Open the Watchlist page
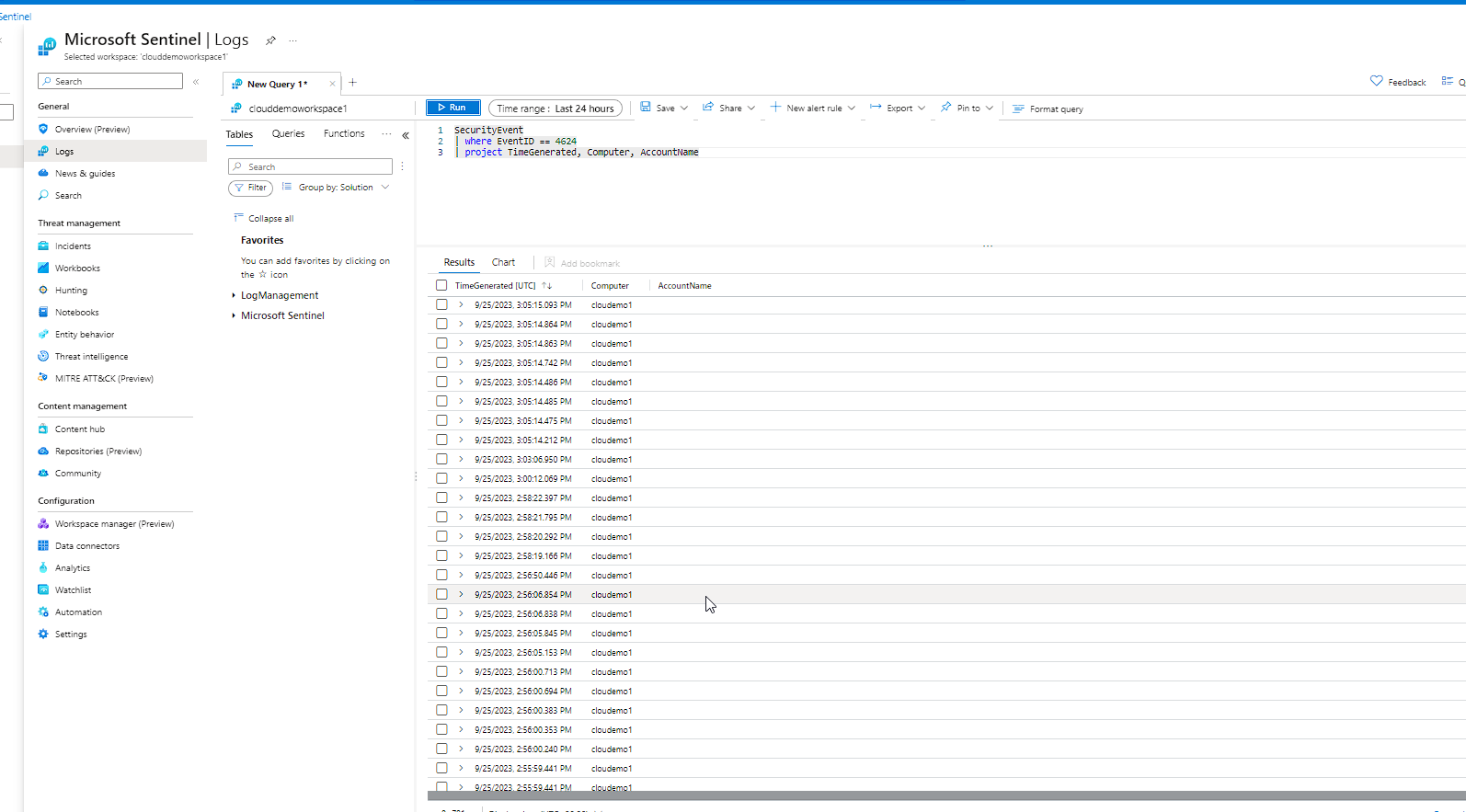Screen dimensions: 1466x812 [73, 590]
